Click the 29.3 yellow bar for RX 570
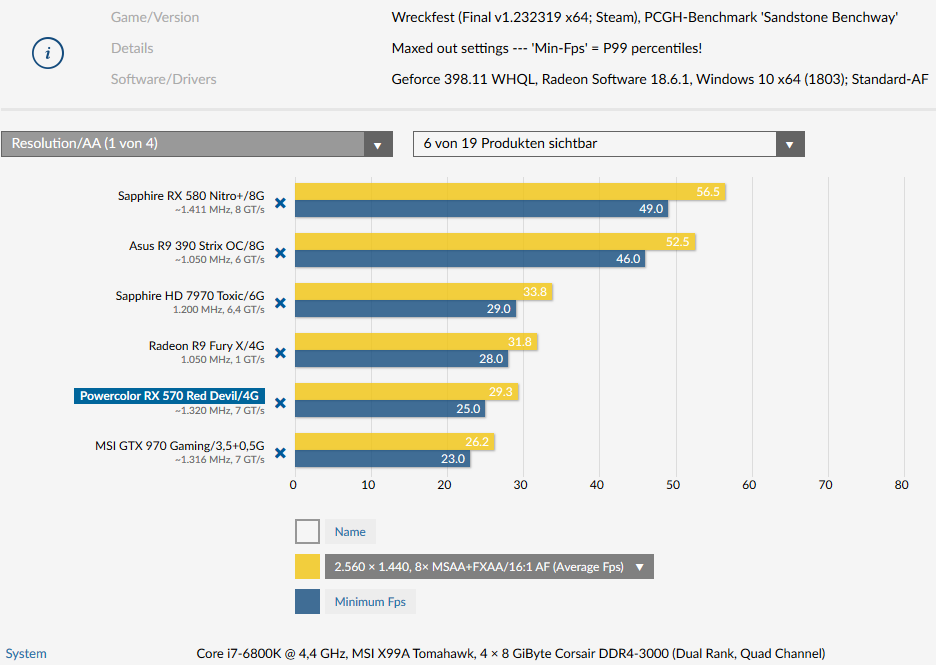Viewport: 936px width, 665px height. click(407, 392)
